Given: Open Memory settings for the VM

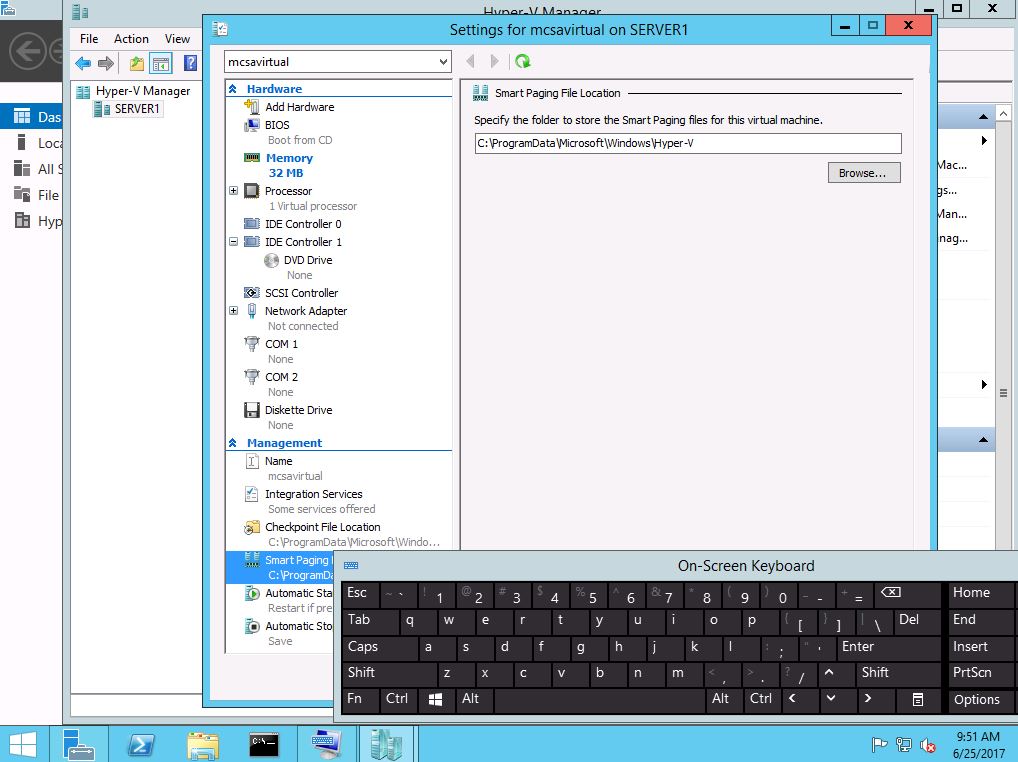Looking at the screenshot, I should tap(288, 158).
